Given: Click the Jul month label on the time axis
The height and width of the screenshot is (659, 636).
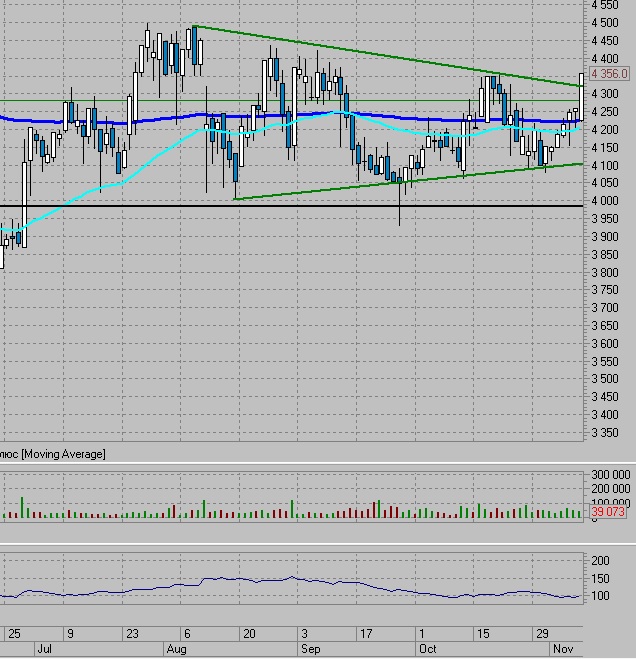Looking at the screenshot, I should (x=44, y=649).
